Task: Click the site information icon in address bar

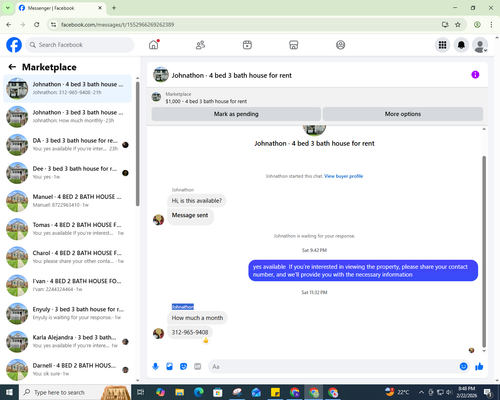Action: click(x=53, y=24)
